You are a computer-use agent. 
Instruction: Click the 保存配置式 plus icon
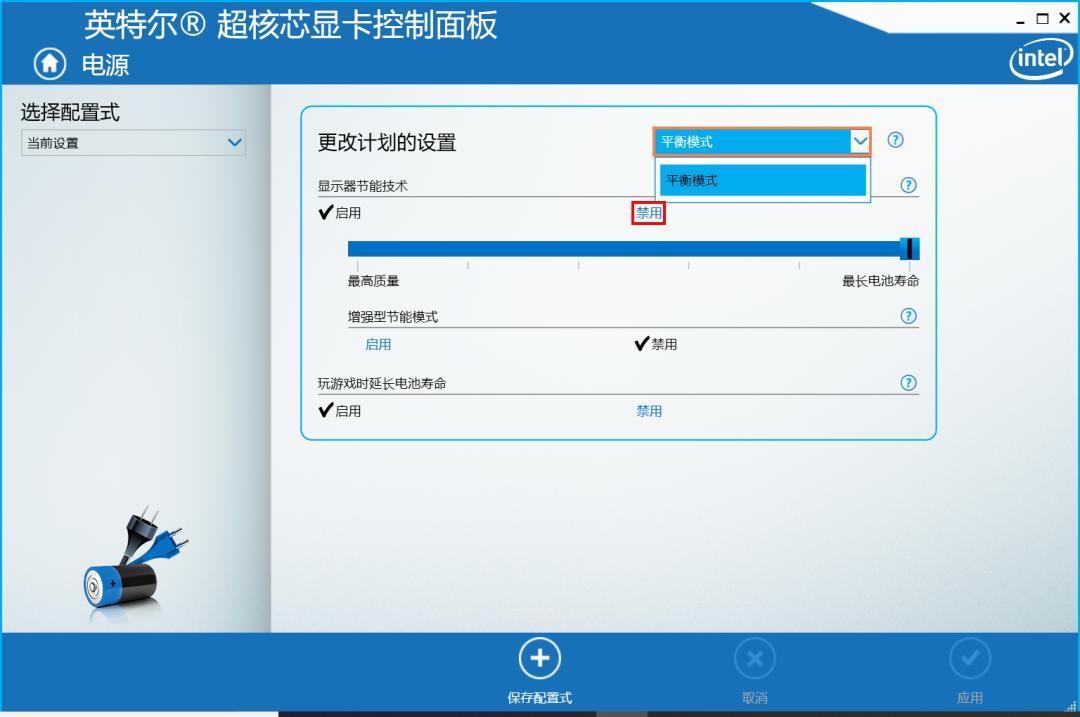pyautogui.click(x=540, y=658)
